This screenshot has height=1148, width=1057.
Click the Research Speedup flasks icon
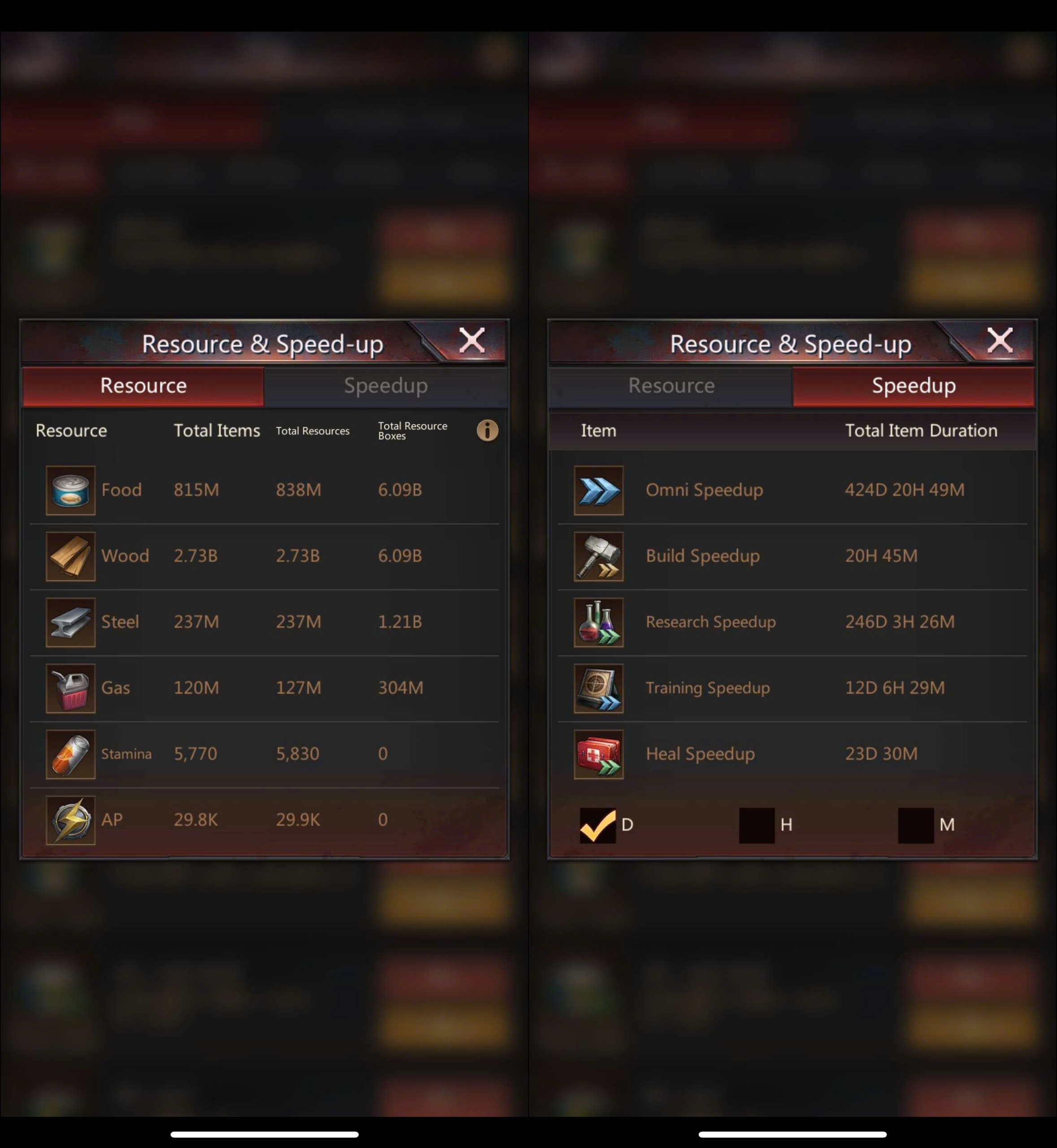(x=598, y=622)
